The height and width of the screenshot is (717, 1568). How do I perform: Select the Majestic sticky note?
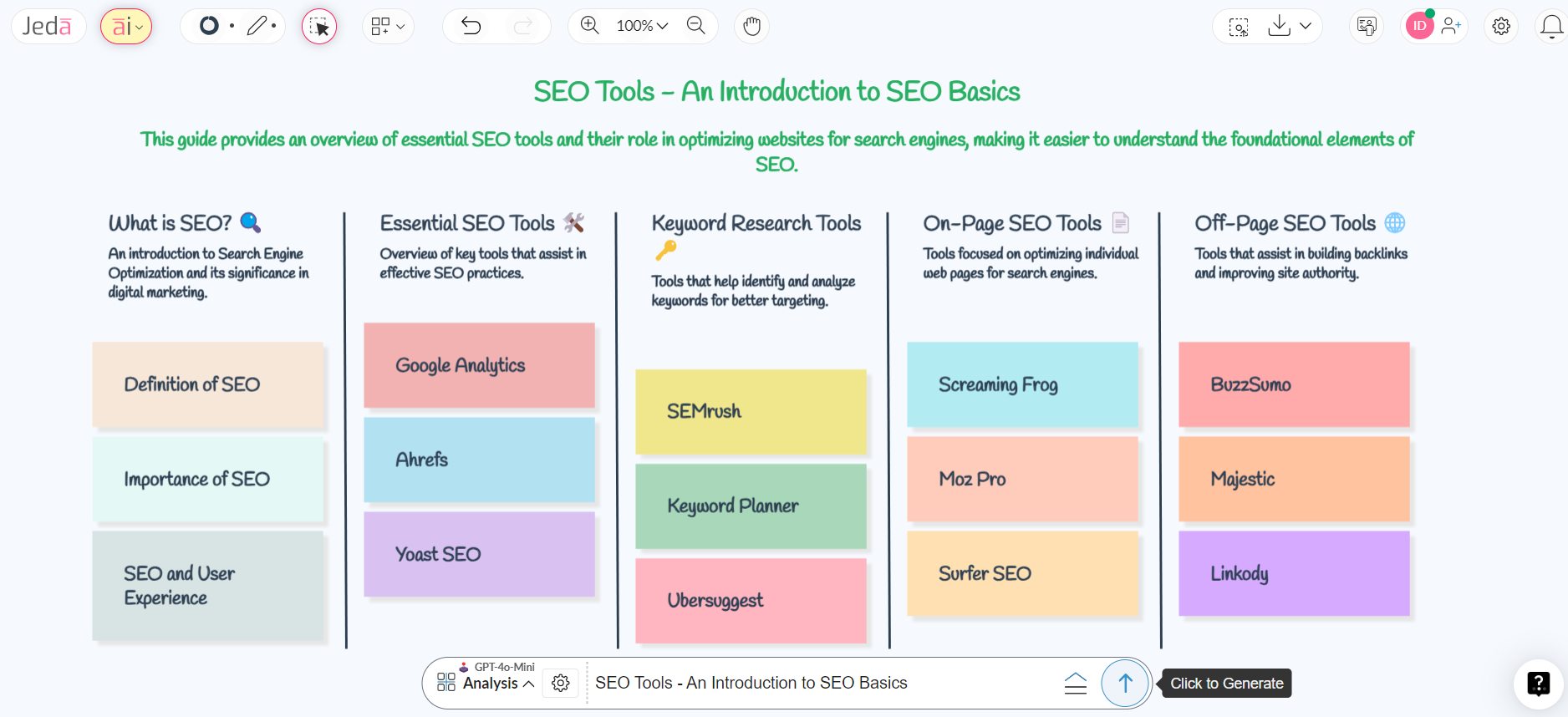pos(1295,479)
